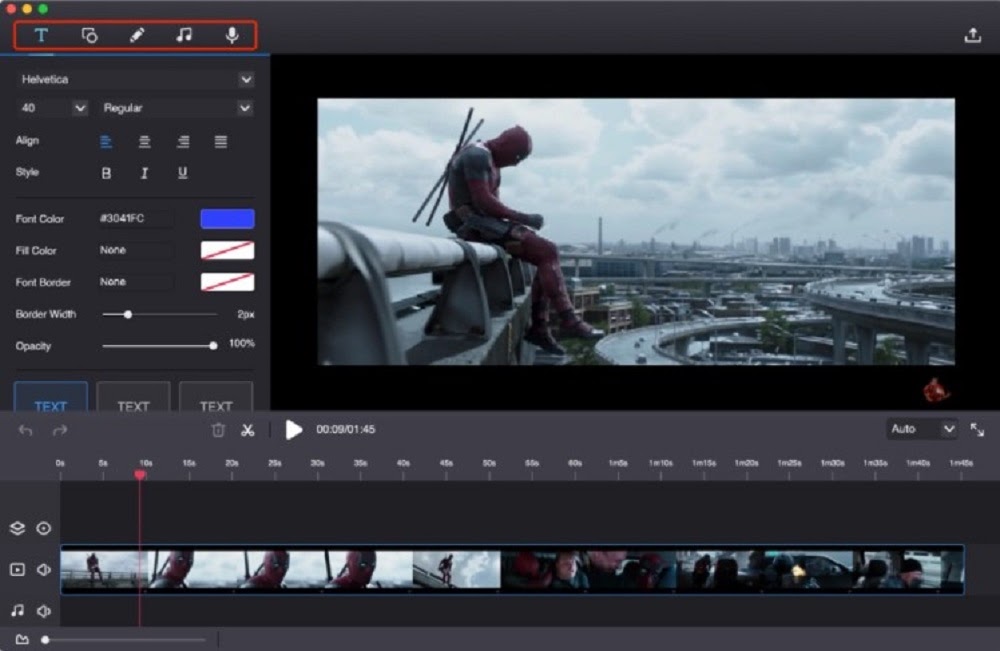The height and width of the screenshot is (651, 1000).
Task: Play the video preview
Action: [x=293, y=430]
